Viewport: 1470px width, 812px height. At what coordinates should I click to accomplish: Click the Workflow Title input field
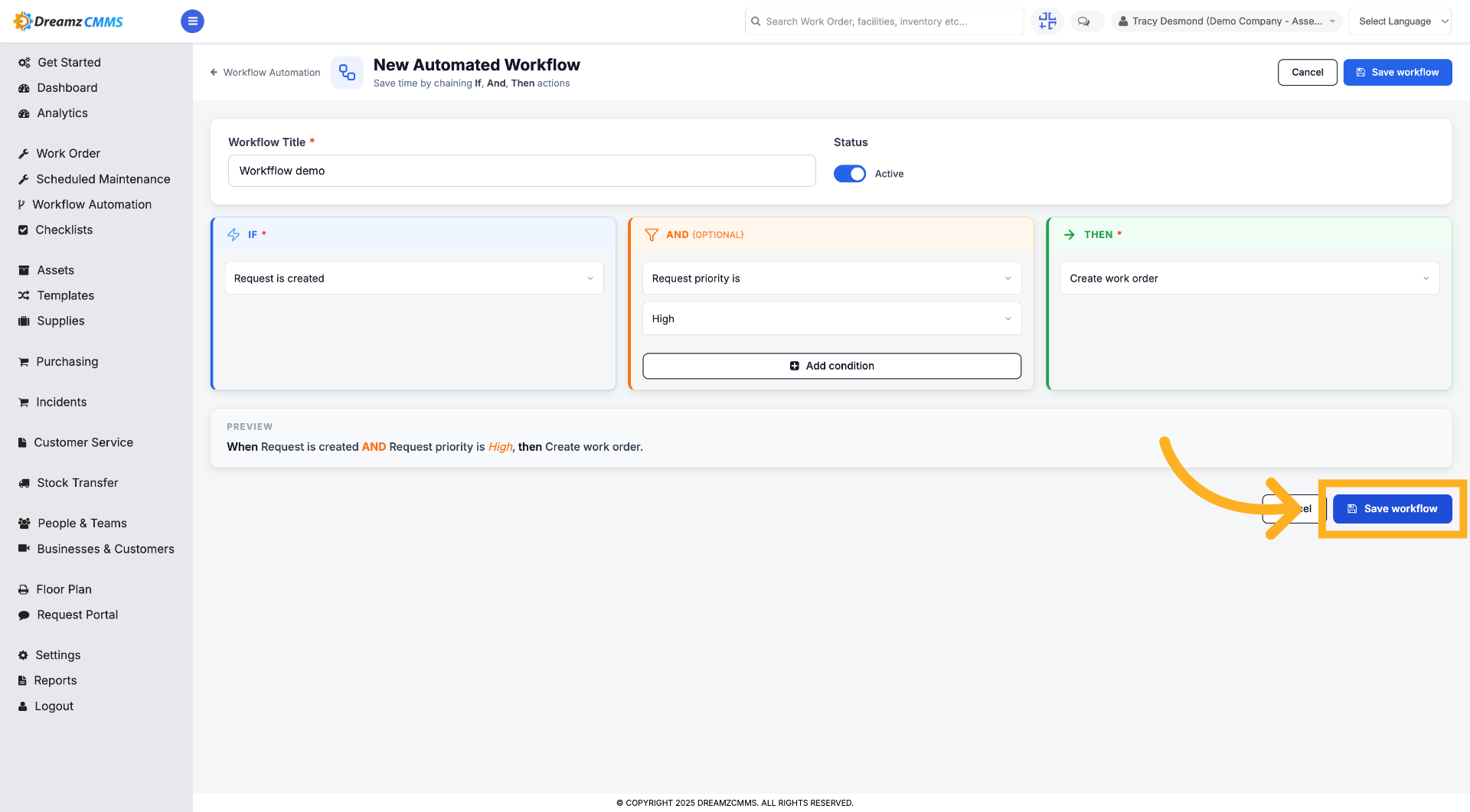click(521, 171)
